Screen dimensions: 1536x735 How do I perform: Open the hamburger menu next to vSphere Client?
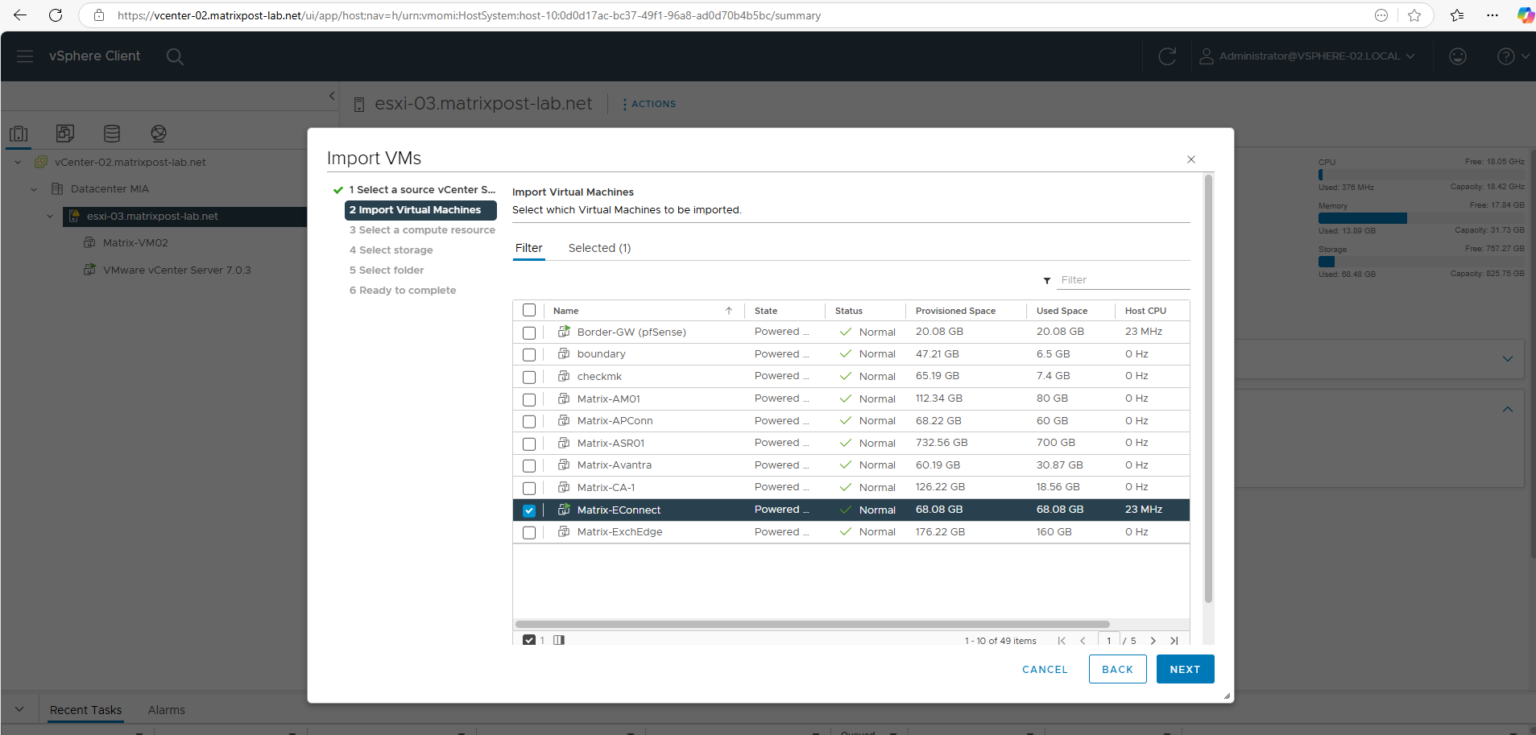pos(24,56)
